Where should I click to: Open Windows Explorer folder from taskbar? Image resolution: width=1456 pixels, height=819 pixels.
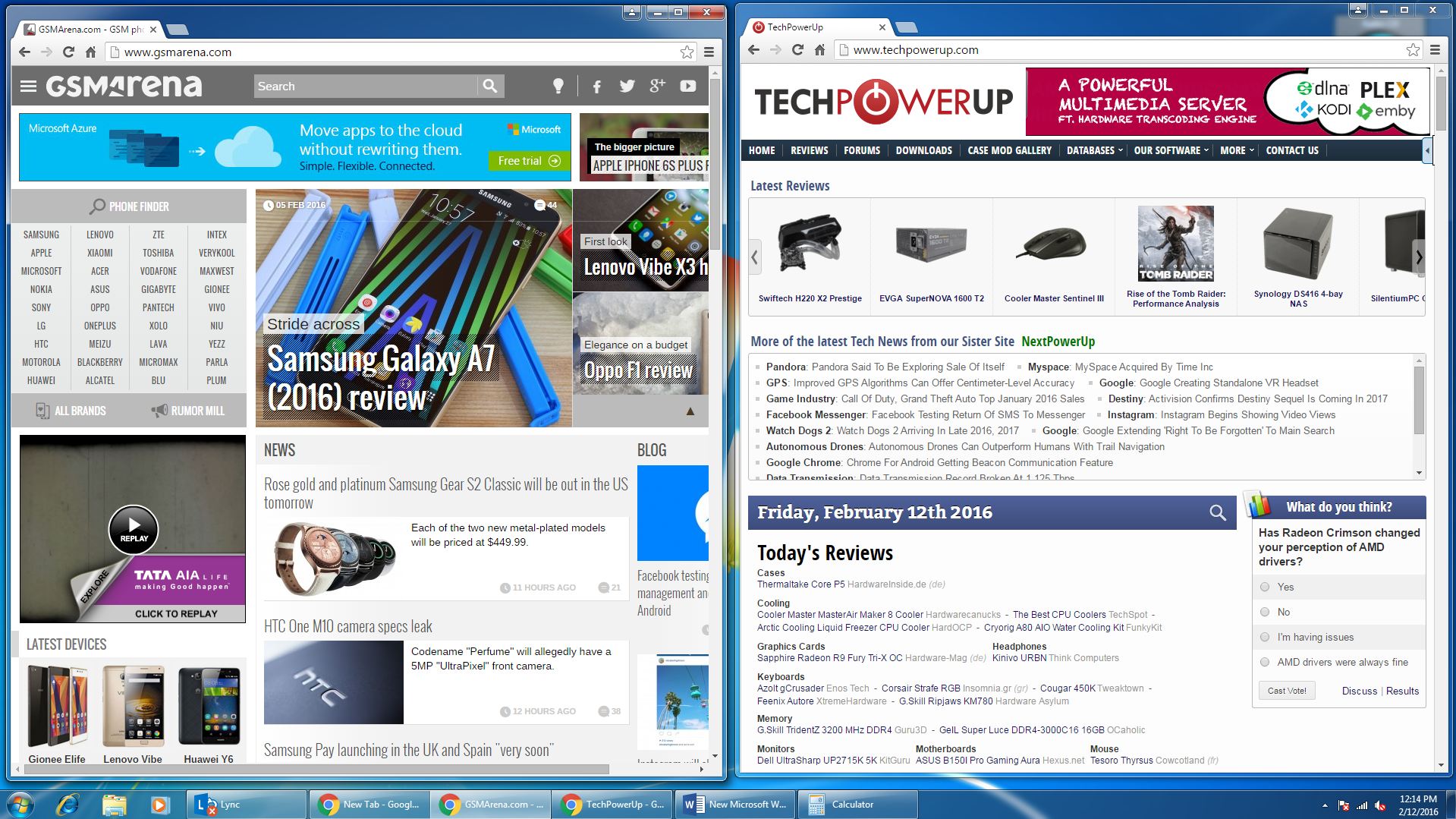point(114,804)
